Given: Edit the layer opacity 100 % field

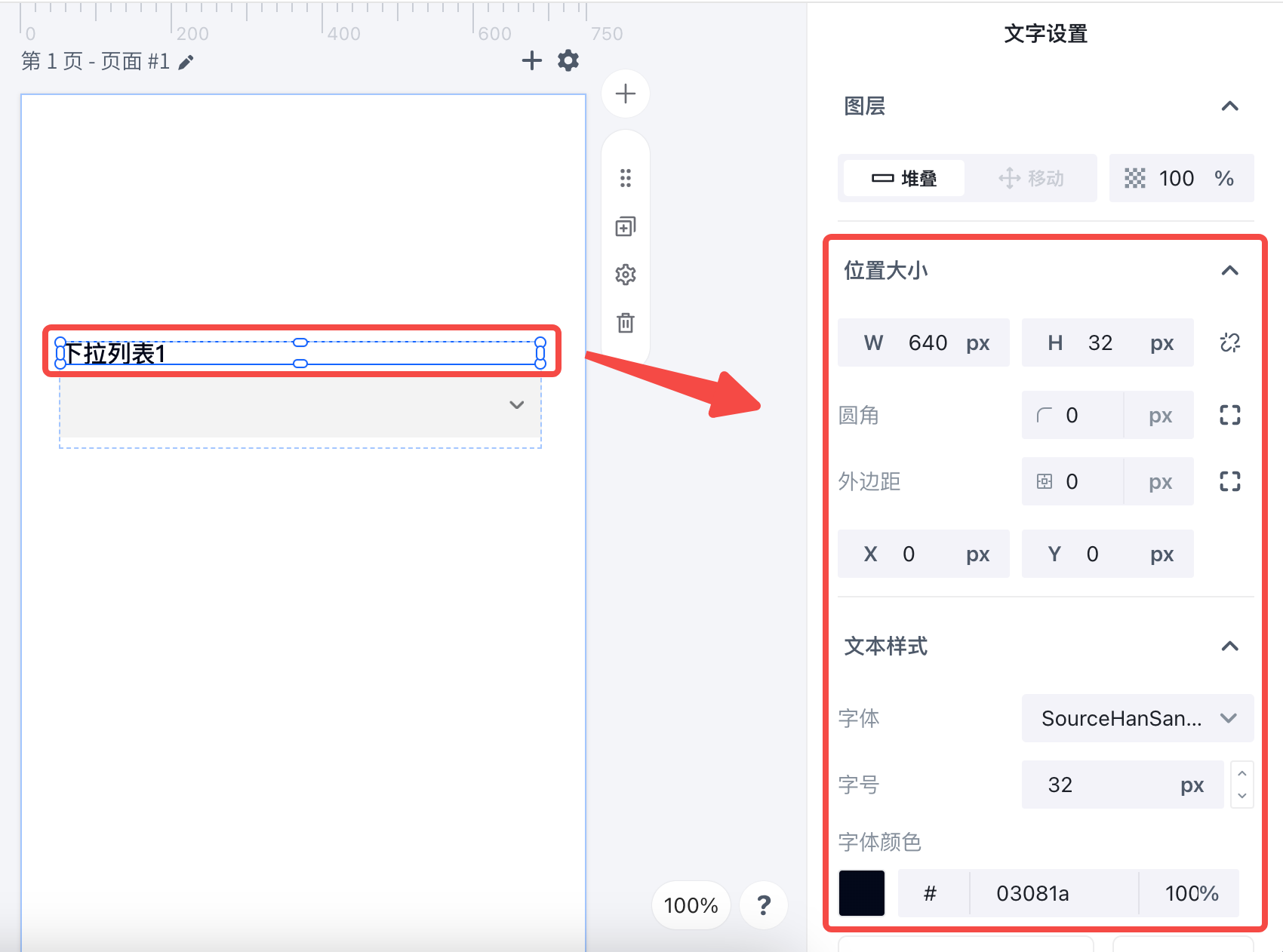Looking at the screenshot, I should point(1182,178).
